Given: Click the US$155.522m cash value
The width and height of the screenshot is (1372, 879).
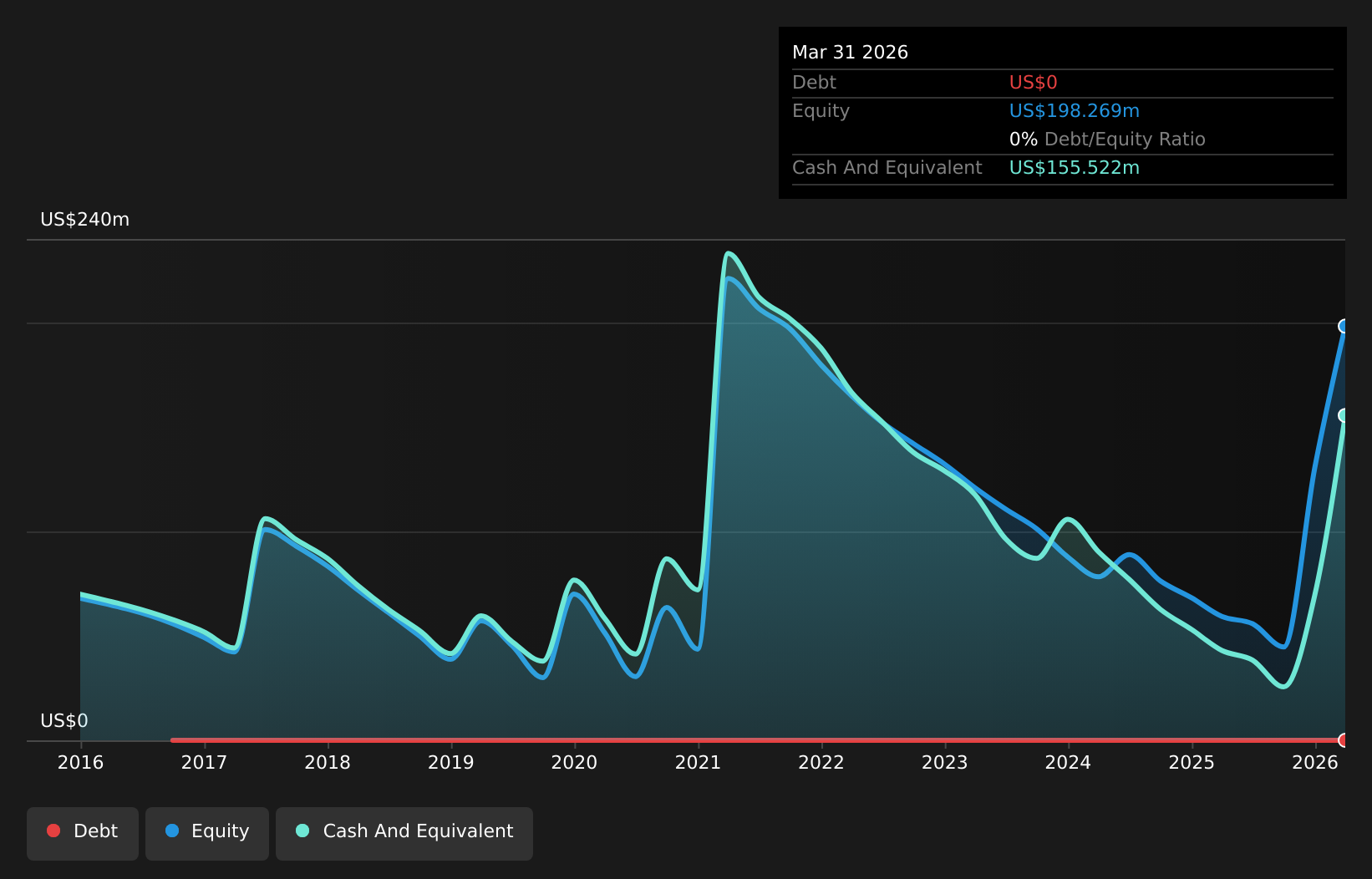Looking at the screenshot, I should click(x=1075, y=168).
